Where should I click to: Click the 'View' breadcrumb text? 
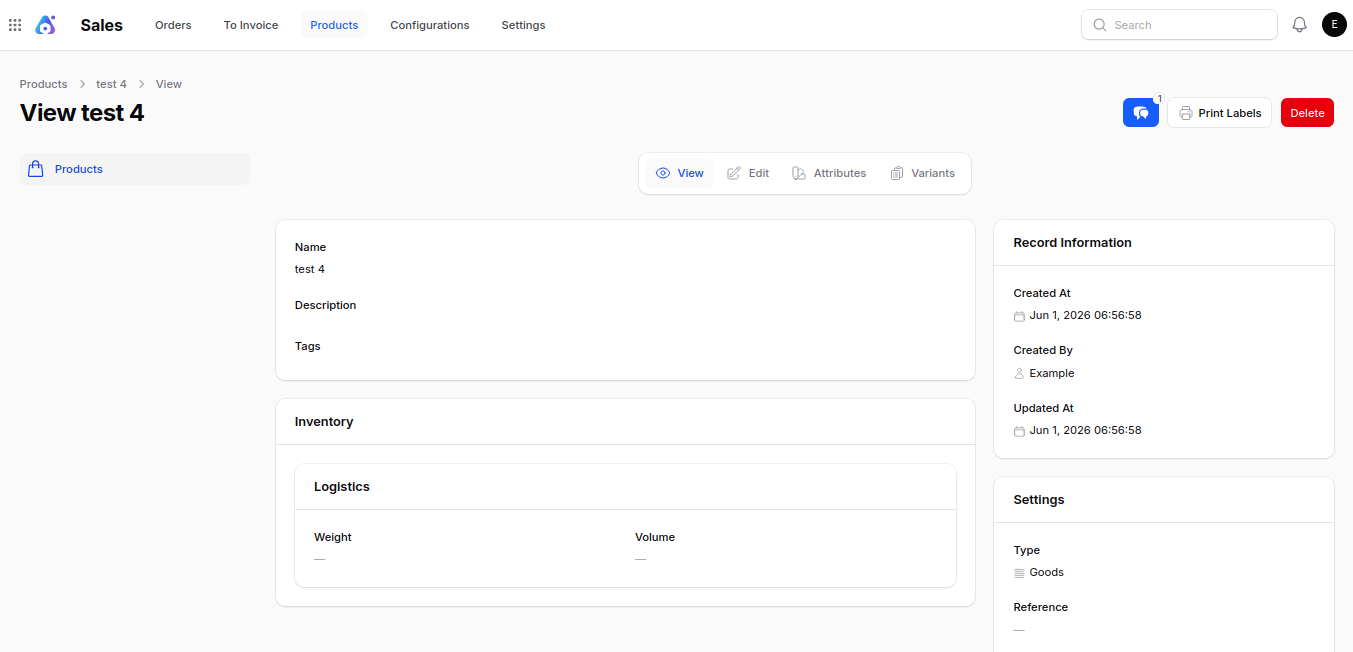(x=169, y=84)
